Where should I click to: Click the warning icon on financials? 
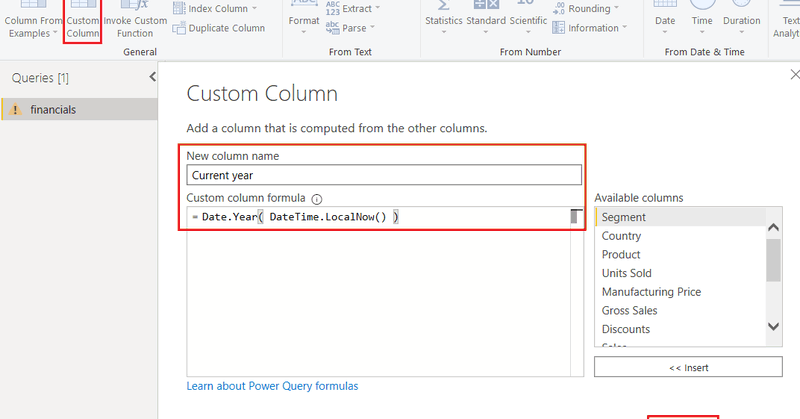[x=16, y=109]
